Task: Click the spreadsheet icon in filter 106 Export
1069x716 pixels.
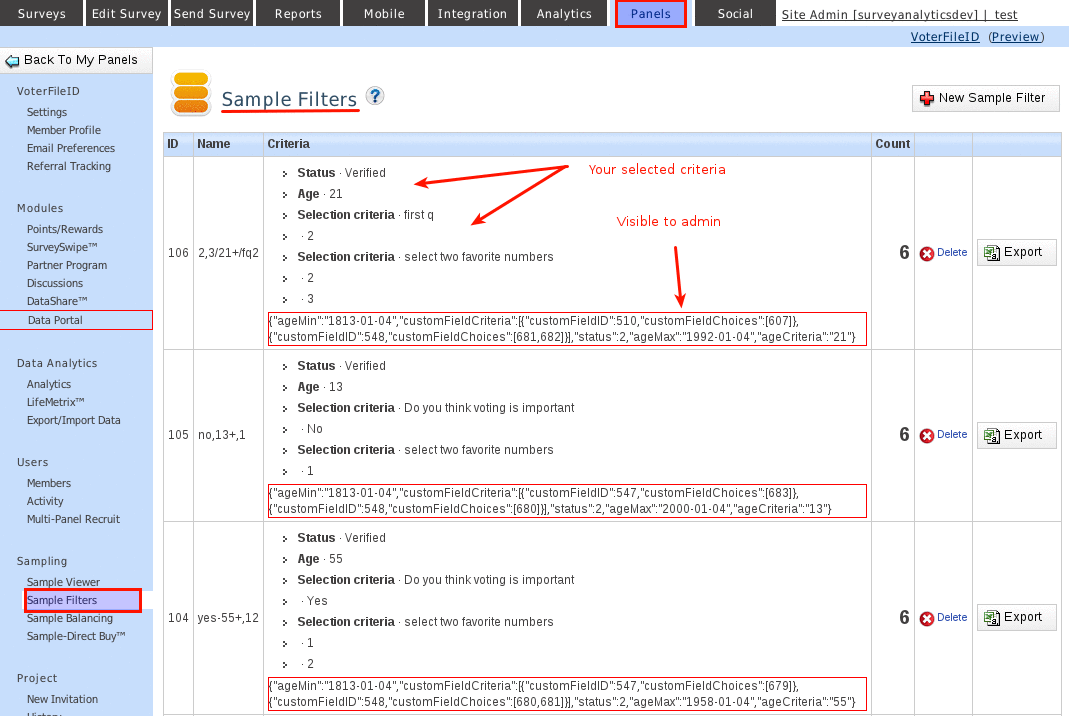Action: coord(992,253)
